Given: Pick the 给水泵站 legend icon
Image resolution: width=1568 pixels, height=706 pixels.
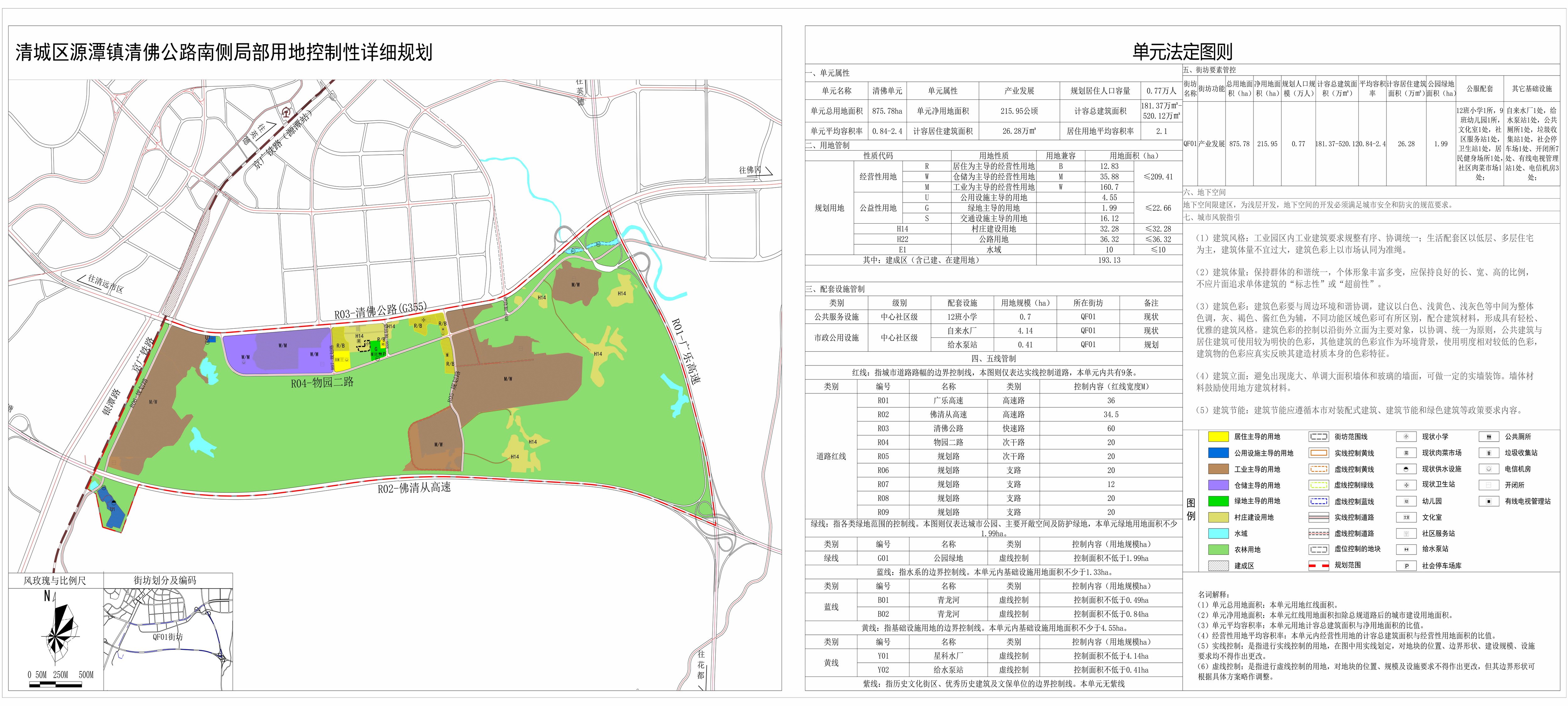Looking at the screenshot, I should 1406,549.
